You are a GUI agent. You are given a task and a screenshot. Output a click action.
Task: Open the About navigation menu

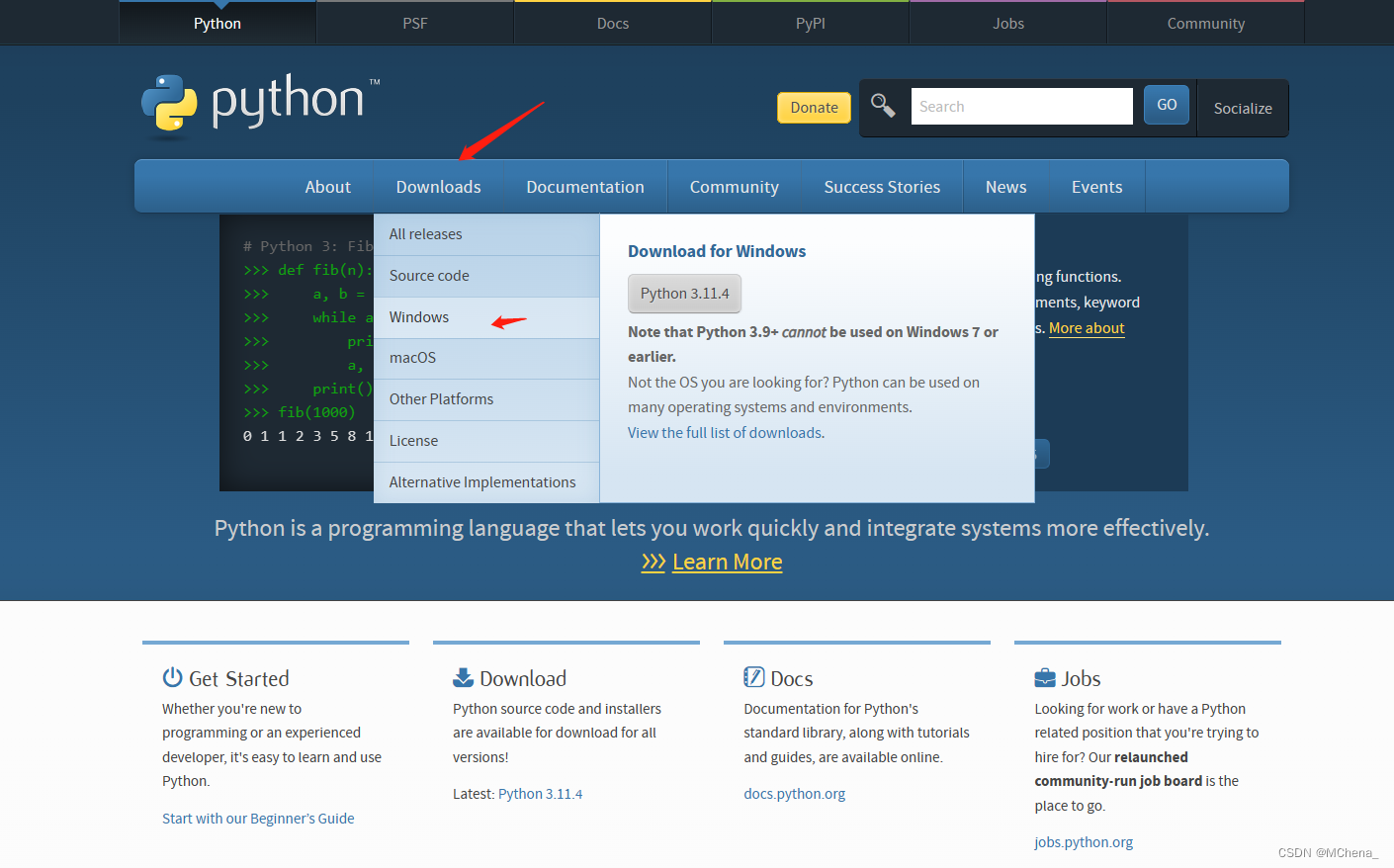point(328,187)
